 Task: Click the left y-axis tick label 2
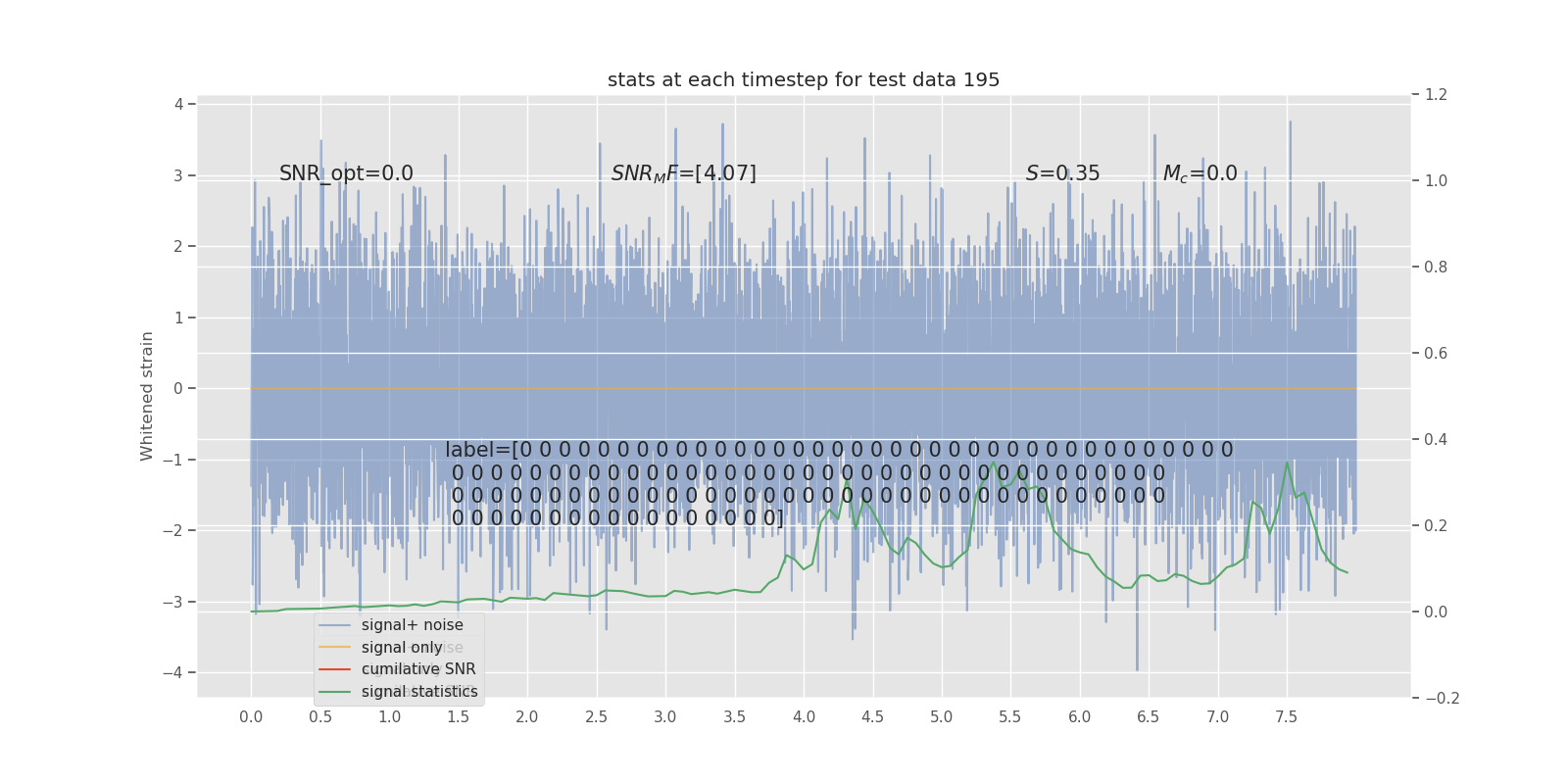[x=178, y=246]
